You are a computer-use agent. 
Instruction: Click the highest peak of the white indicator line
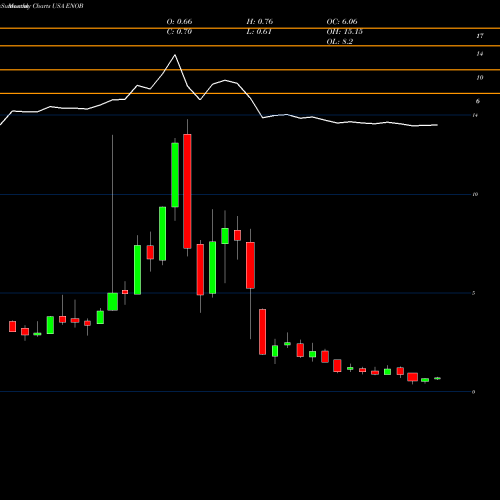tap(175, 55)
